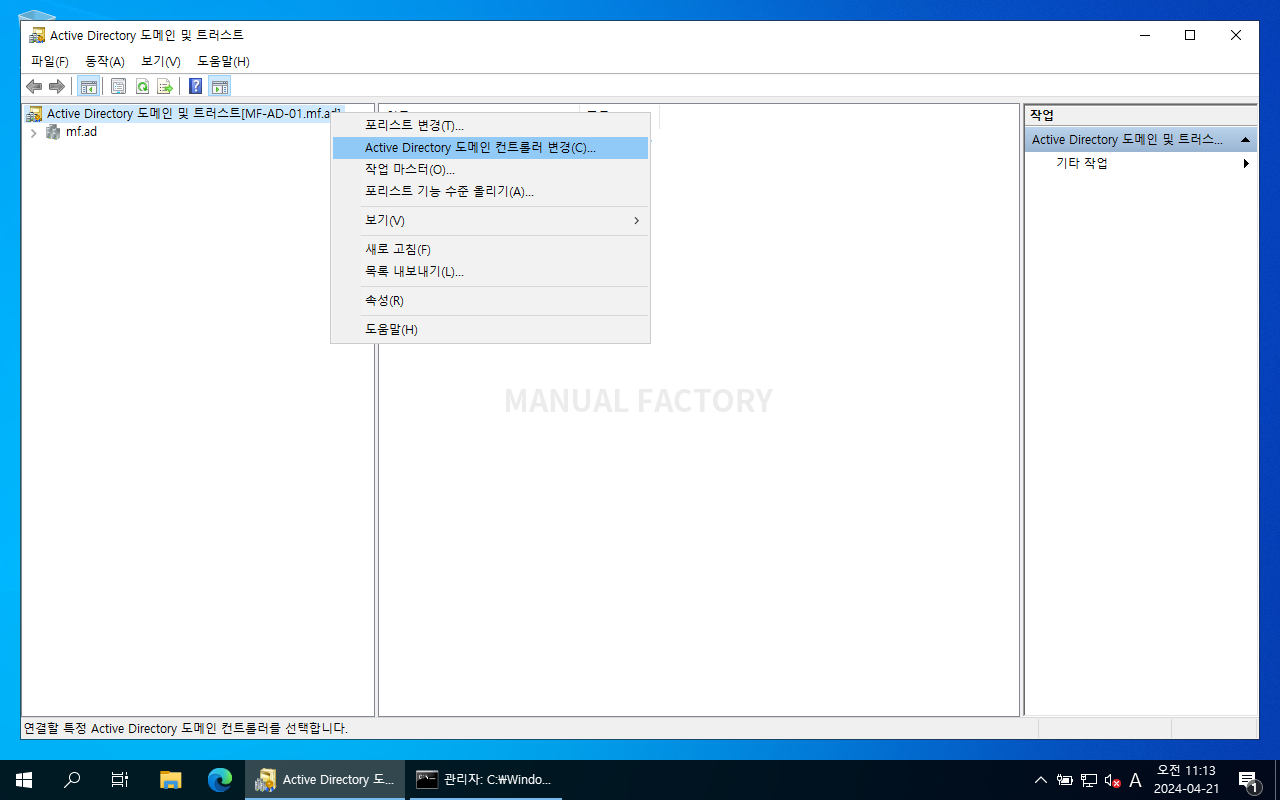Open the 파일(F) menu
This screenshot has height=800, width=1280.
point(50,62)
